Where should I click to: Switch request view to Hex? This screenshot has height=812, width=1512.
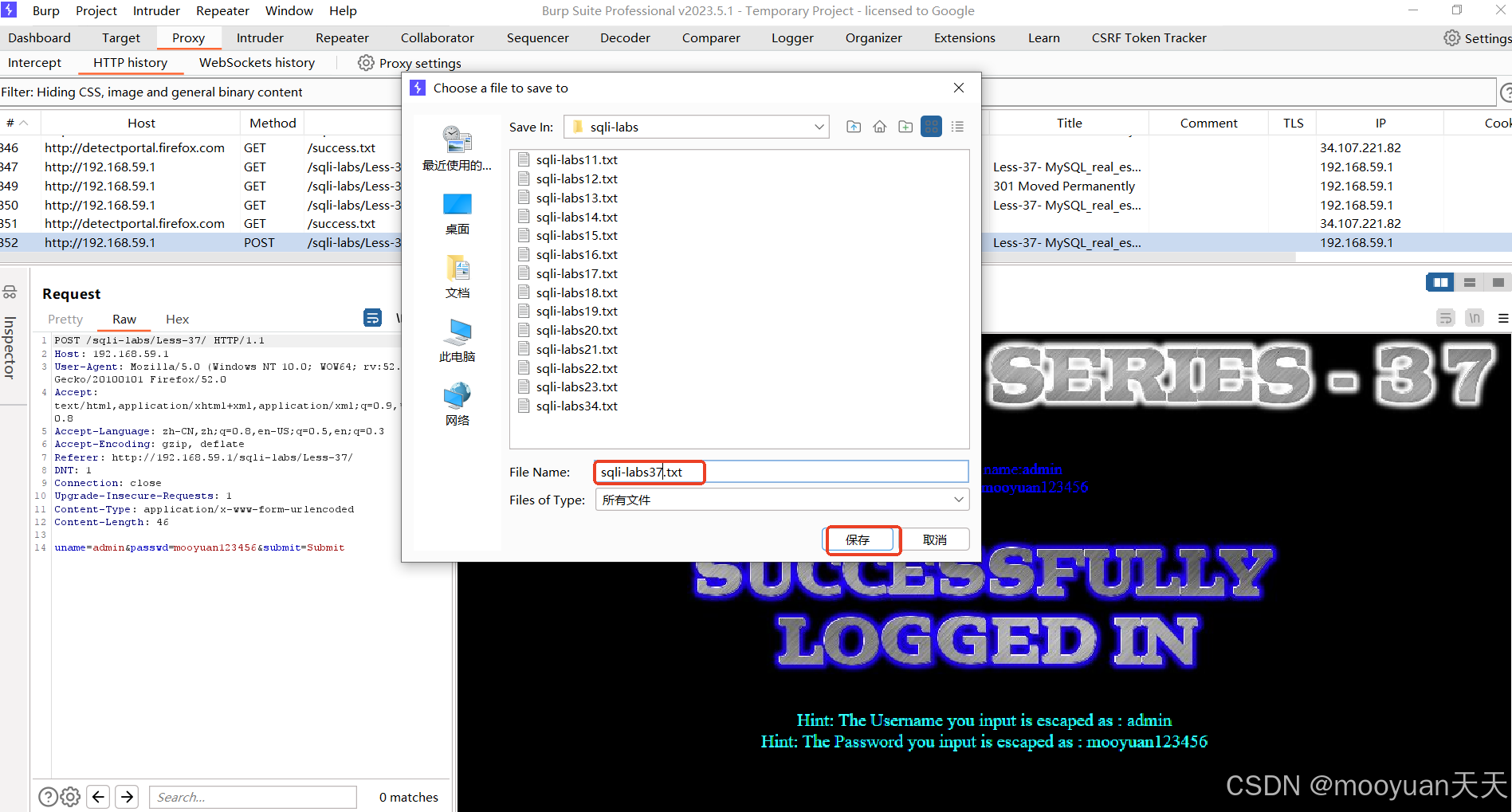tap(177, 320)
